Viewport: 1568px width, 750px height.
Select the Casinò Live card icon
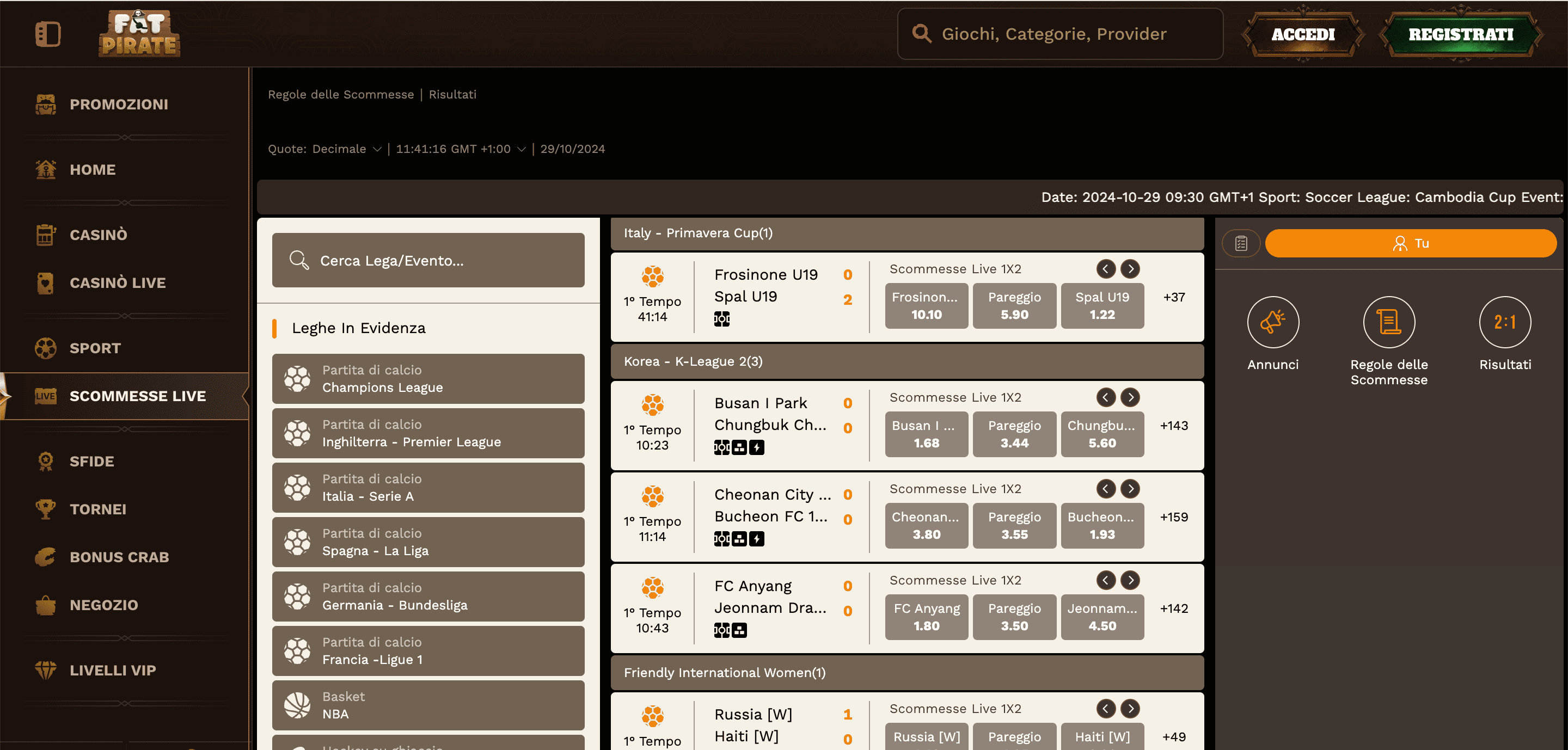pyautogui.click(x=45, y=282)
